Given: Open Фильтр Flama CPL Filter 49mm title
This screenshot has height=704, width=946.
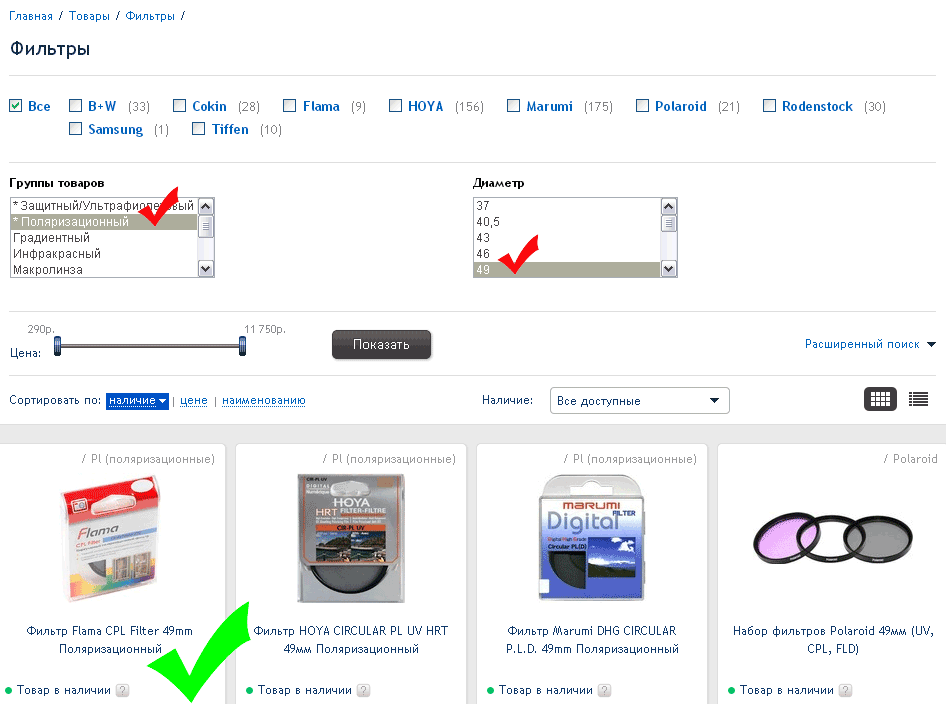Looking at the screenshot, I should click(110, 639).
